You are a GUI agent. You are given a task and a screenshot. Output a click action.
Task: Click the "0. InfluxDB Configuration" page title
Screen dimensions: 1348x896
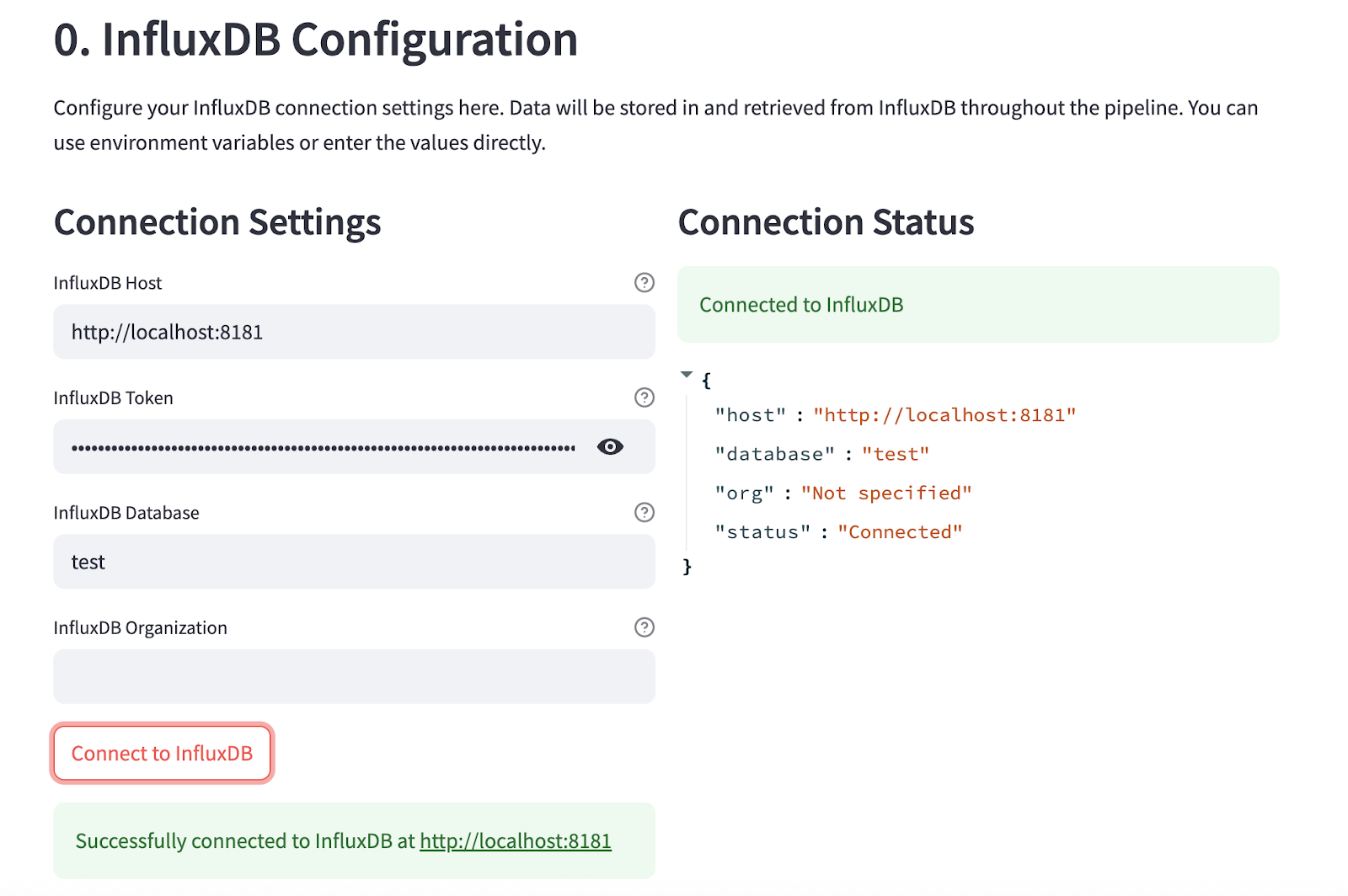(x=316, y=40)
